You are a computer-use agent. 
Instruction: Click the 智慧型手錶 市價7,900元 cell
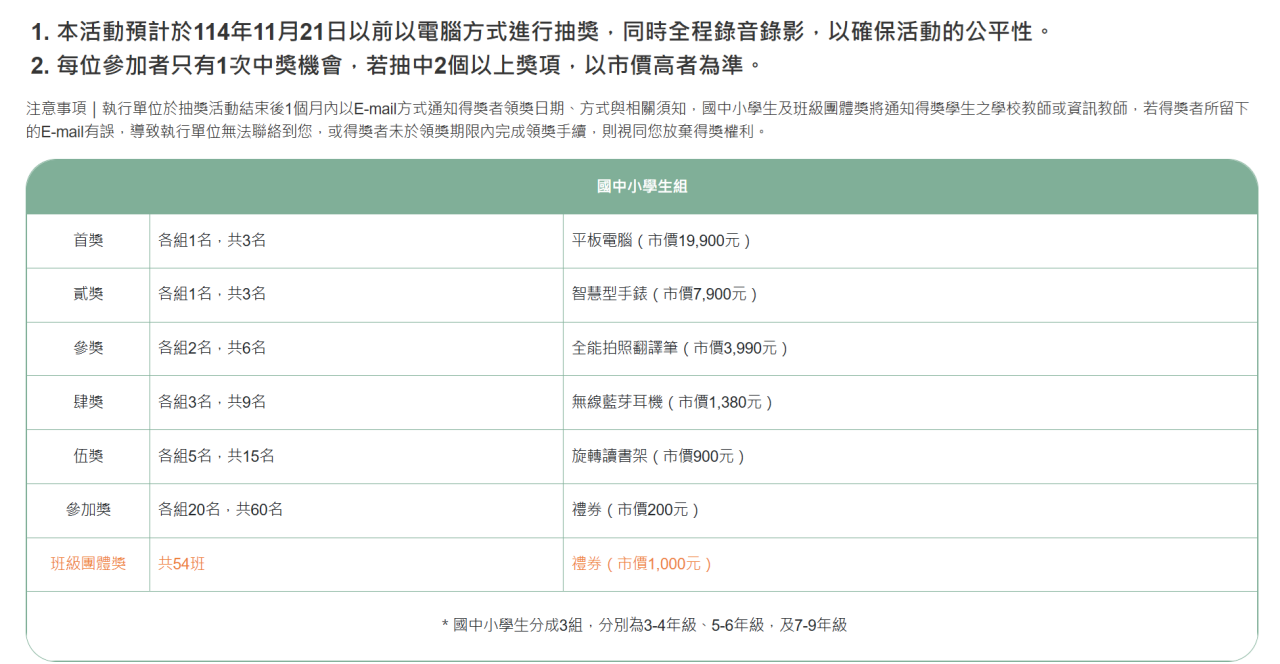click(665, 295)
